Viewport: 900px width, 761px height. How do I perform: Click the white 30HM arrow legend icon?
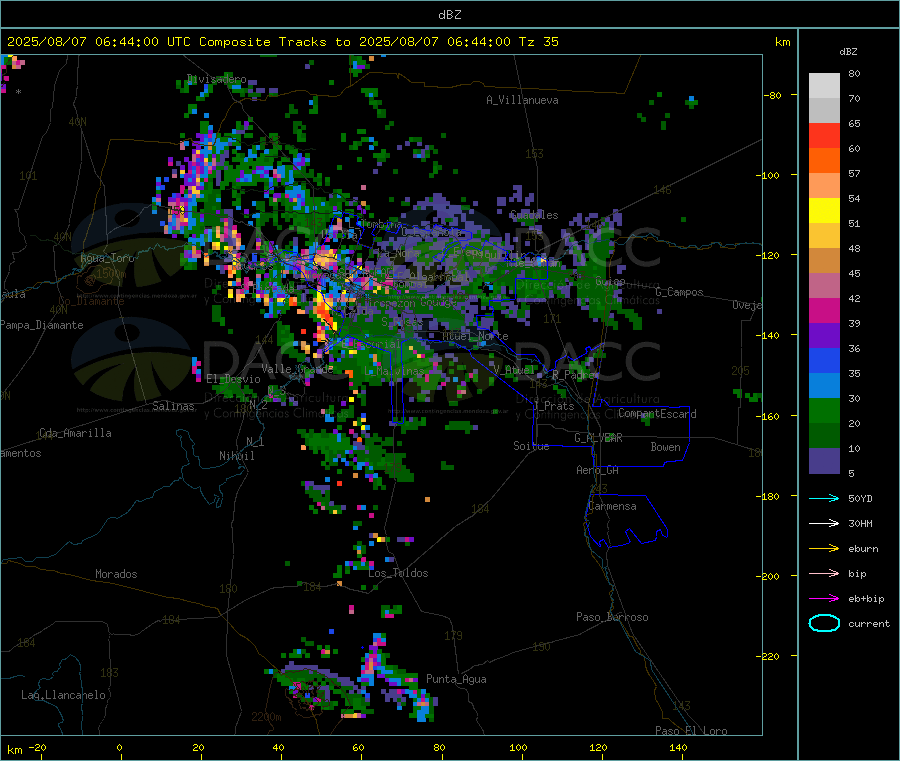824,523
